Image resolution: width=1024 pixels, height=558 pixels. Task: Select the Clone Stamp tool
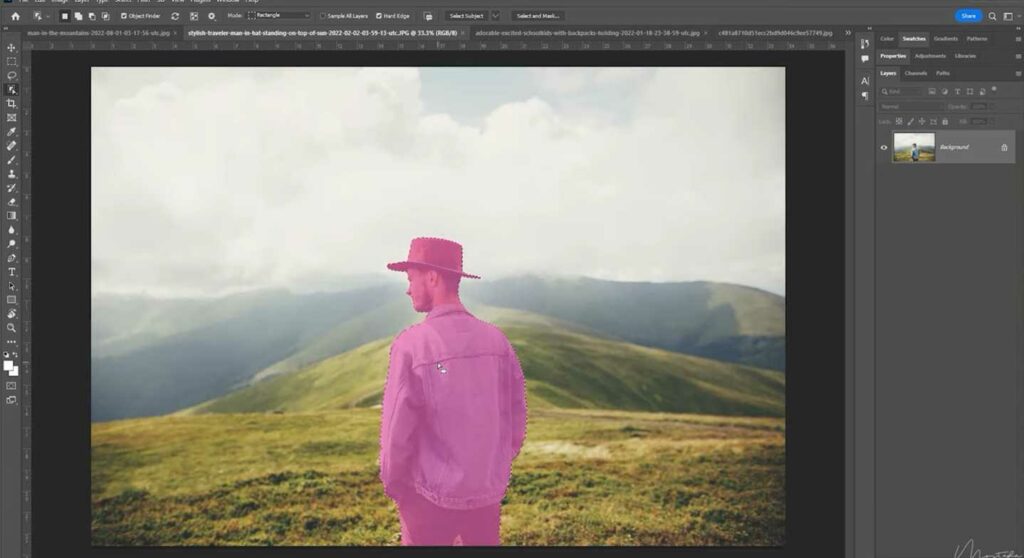point(11,174)
